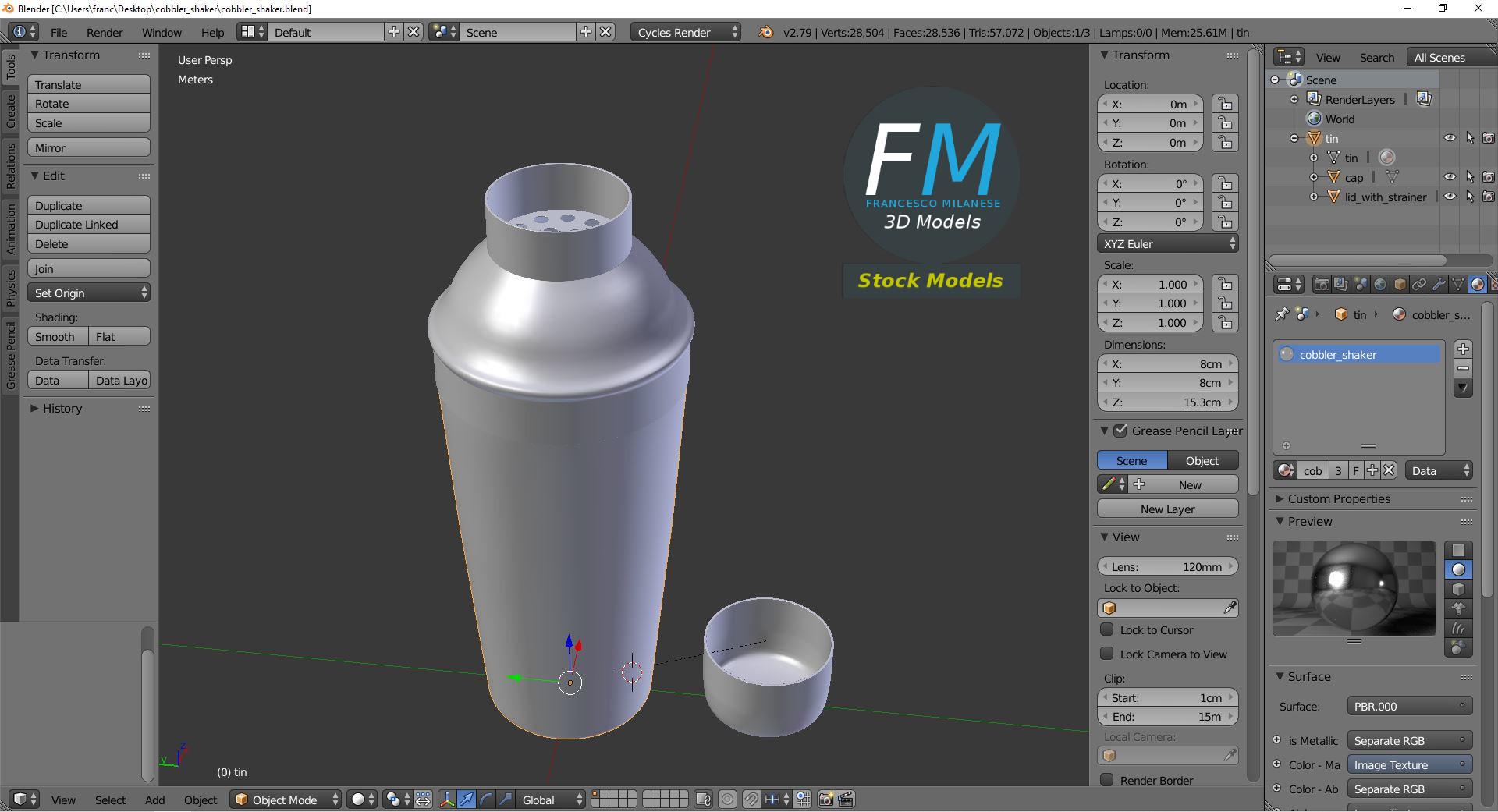Click the Smooth shading button

click(x=58, y=336)
